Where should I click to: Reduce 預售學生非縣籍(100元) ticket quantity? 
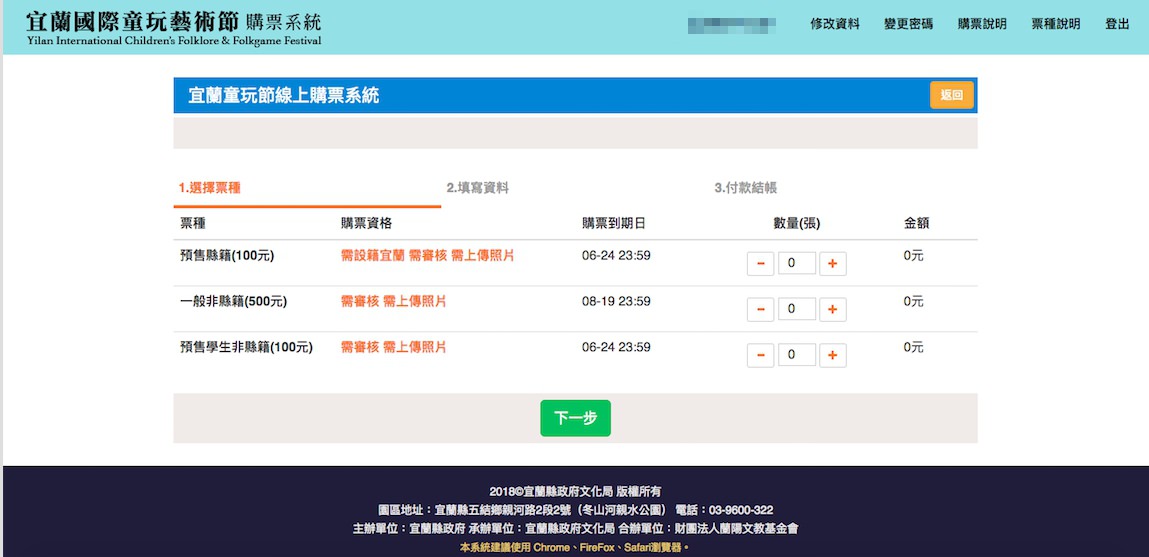tap(760, 355)
